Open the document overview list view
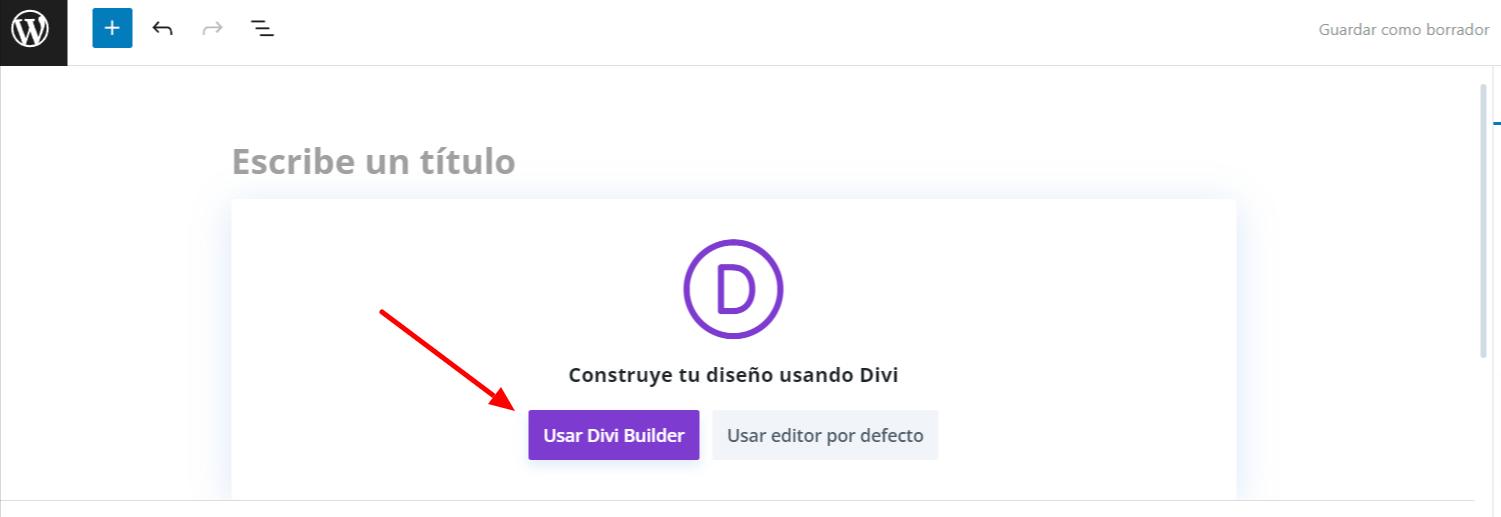 pos(262,28)
